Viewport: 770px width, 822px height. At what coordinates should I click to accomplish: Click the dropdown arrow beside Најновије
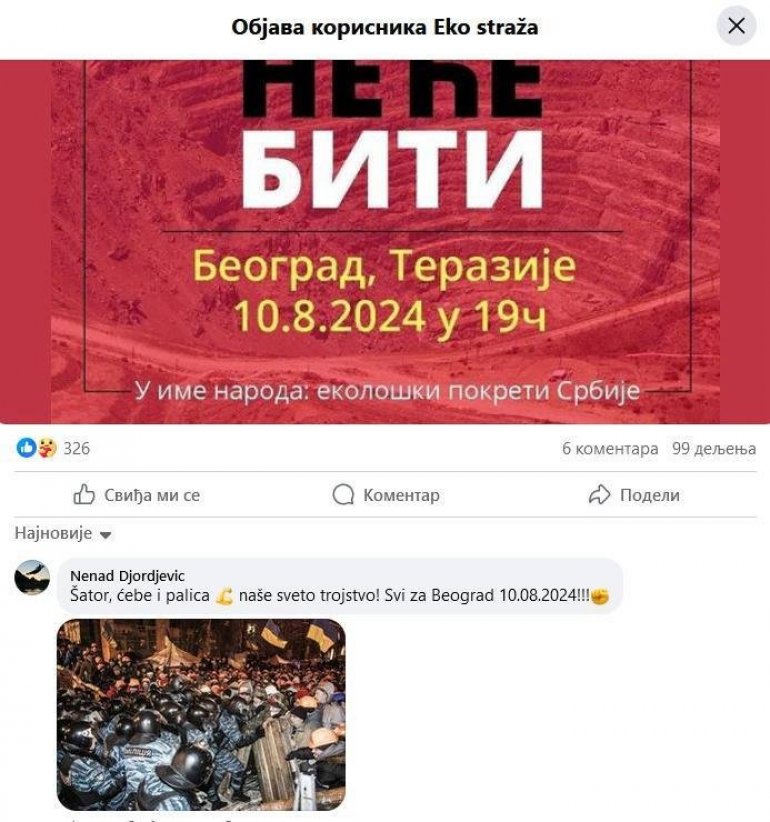point(105,535)
